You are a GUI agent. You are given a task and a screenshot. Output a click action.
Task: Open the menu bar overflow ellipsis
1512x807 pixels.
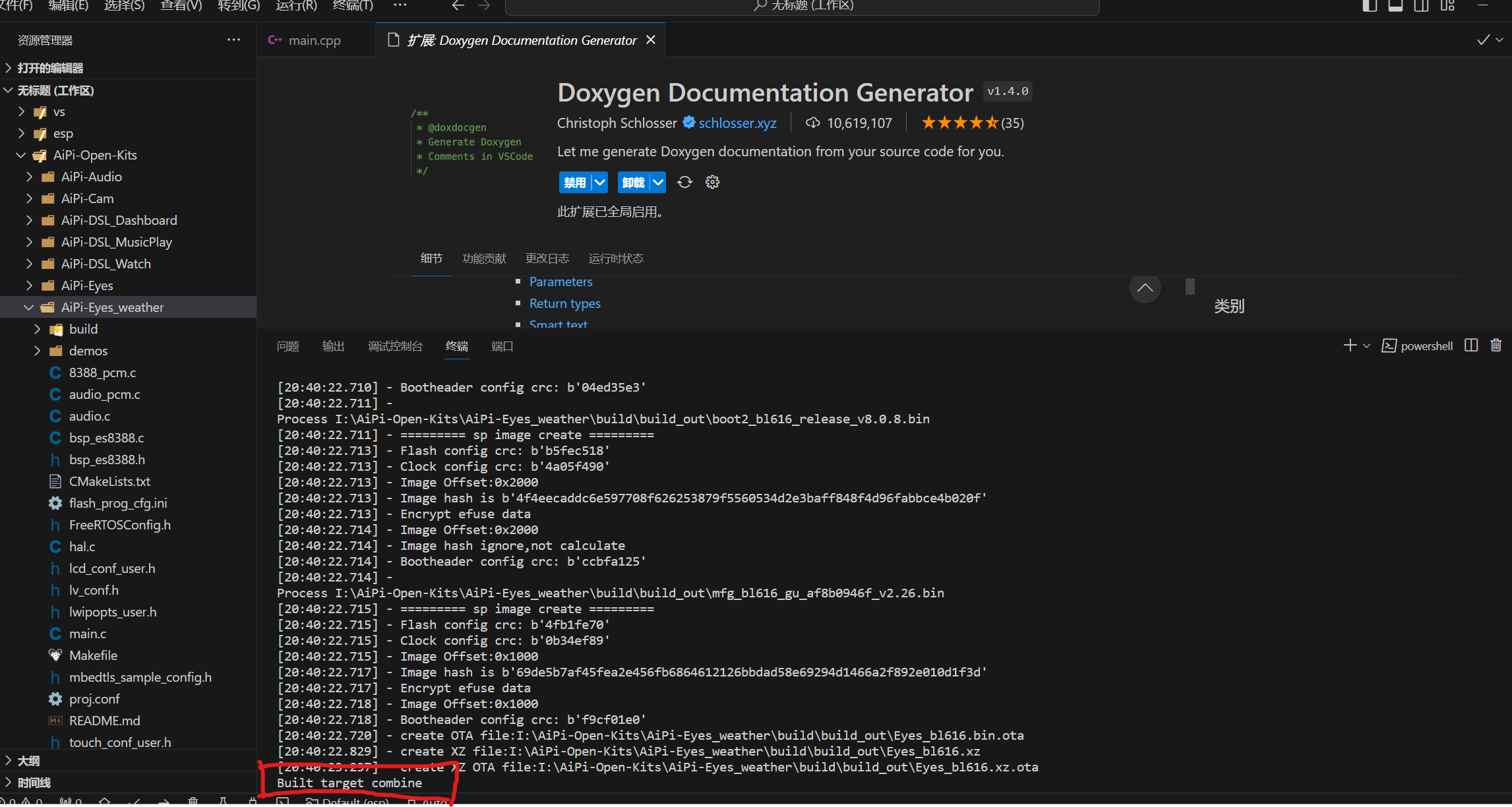(x=400, y=5)
